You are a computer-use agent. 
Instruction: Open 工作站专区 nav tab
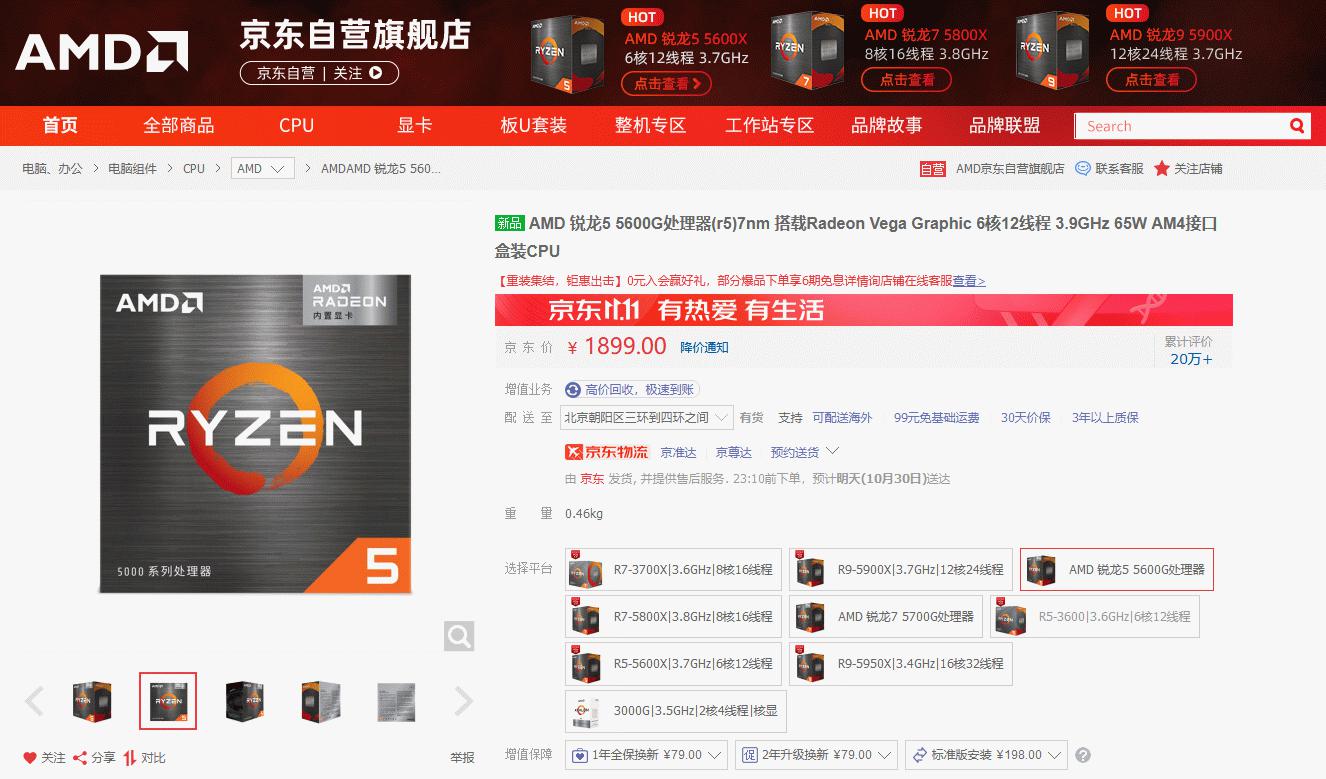(770, 126)
